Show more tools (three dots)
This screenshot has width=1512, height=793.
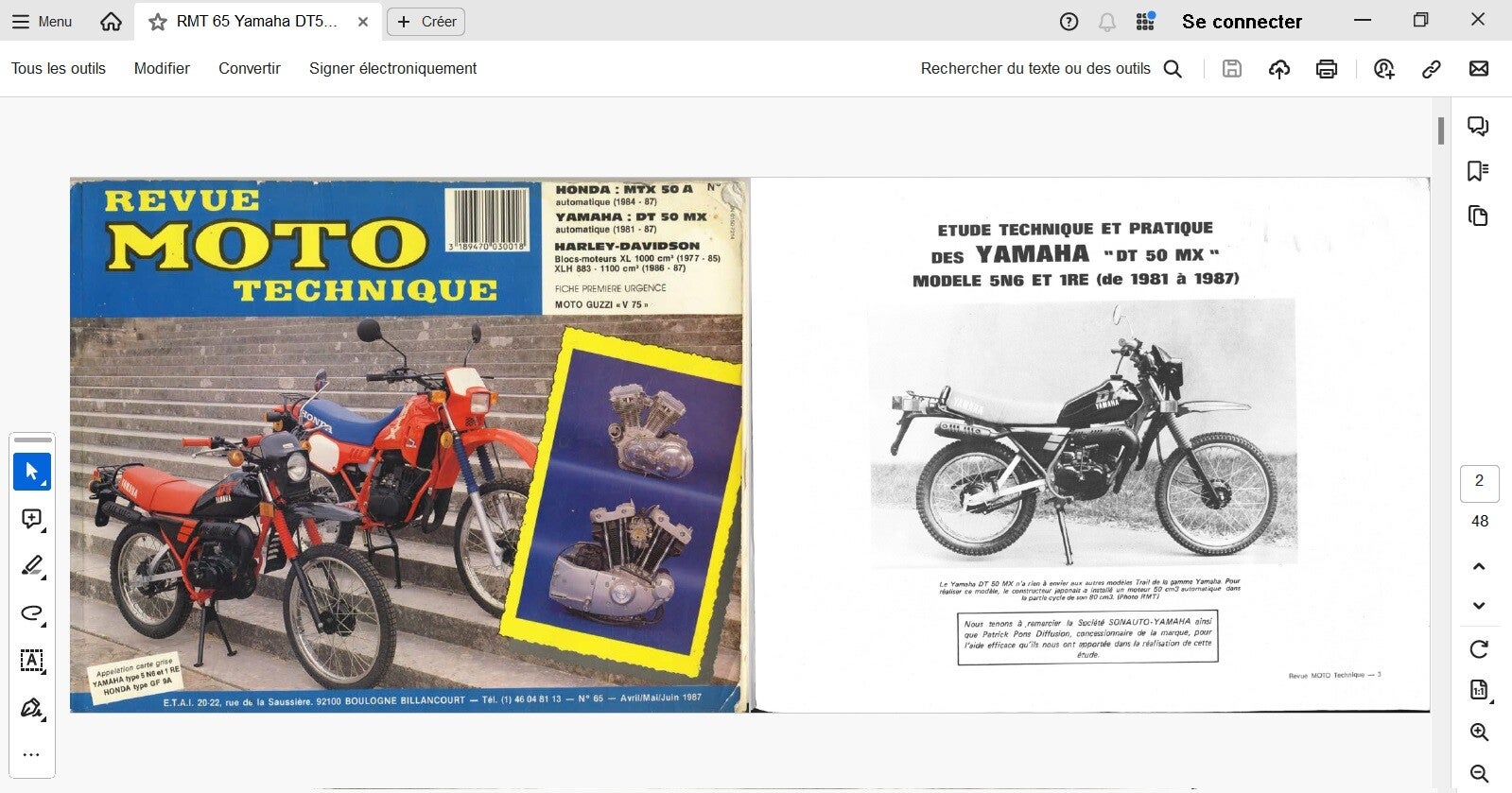(31, 754)
